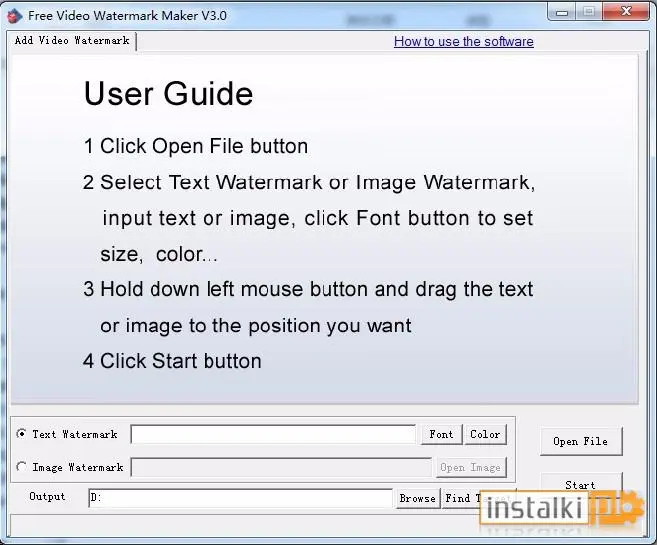657x545 pixels.
Task: Click the Start button
Action: point(581,484)
